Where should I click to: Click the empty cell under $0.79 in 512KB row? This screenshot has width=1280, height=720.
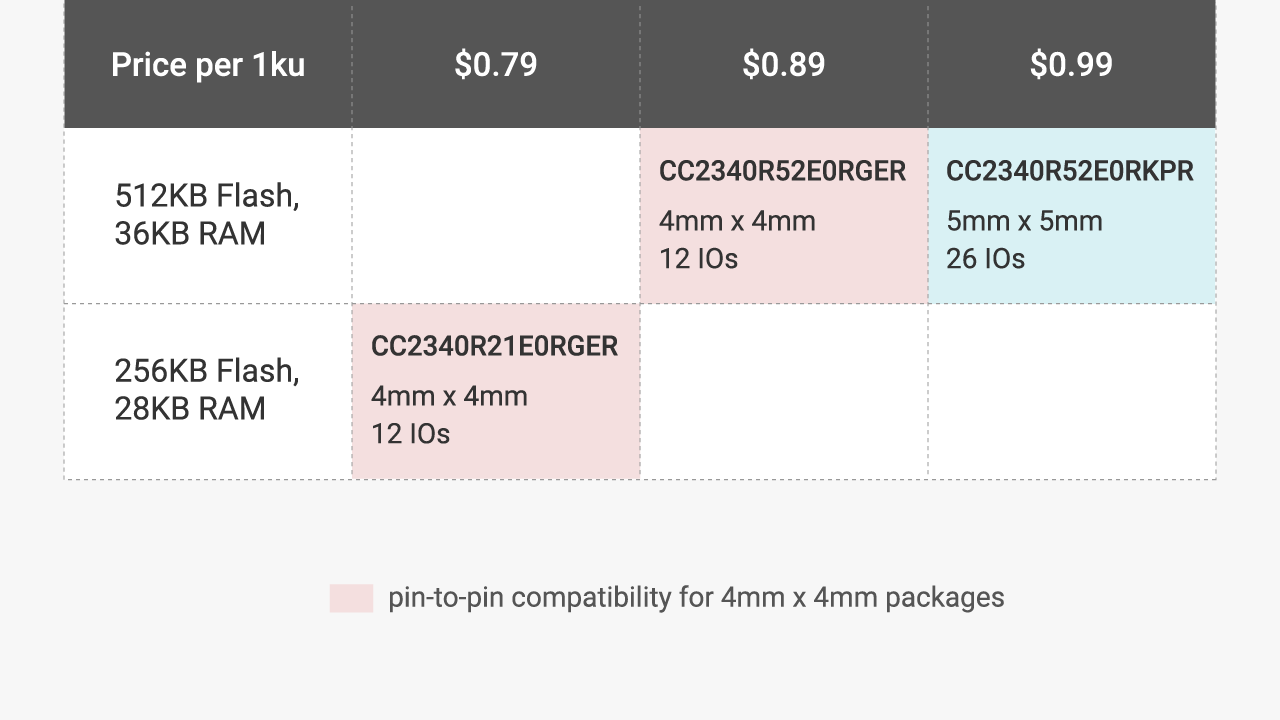point(496,216)
